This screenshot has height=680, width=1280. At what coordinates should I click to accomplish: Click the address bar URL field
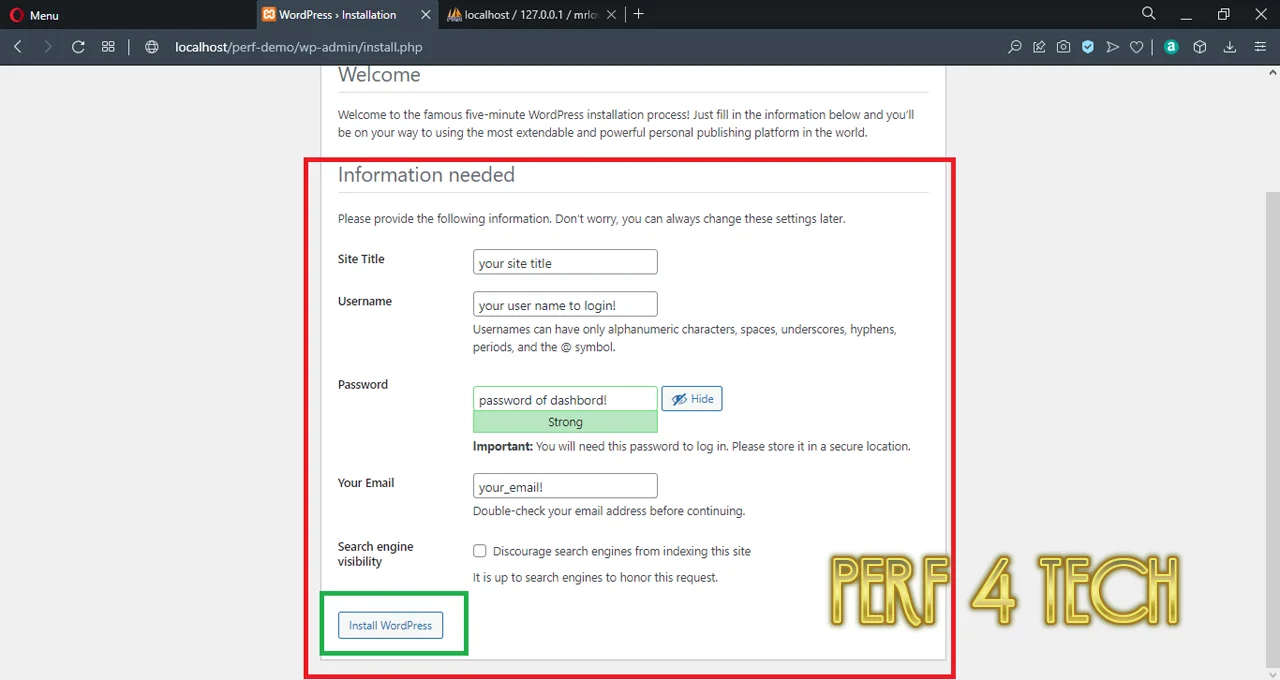coord(580,47)
